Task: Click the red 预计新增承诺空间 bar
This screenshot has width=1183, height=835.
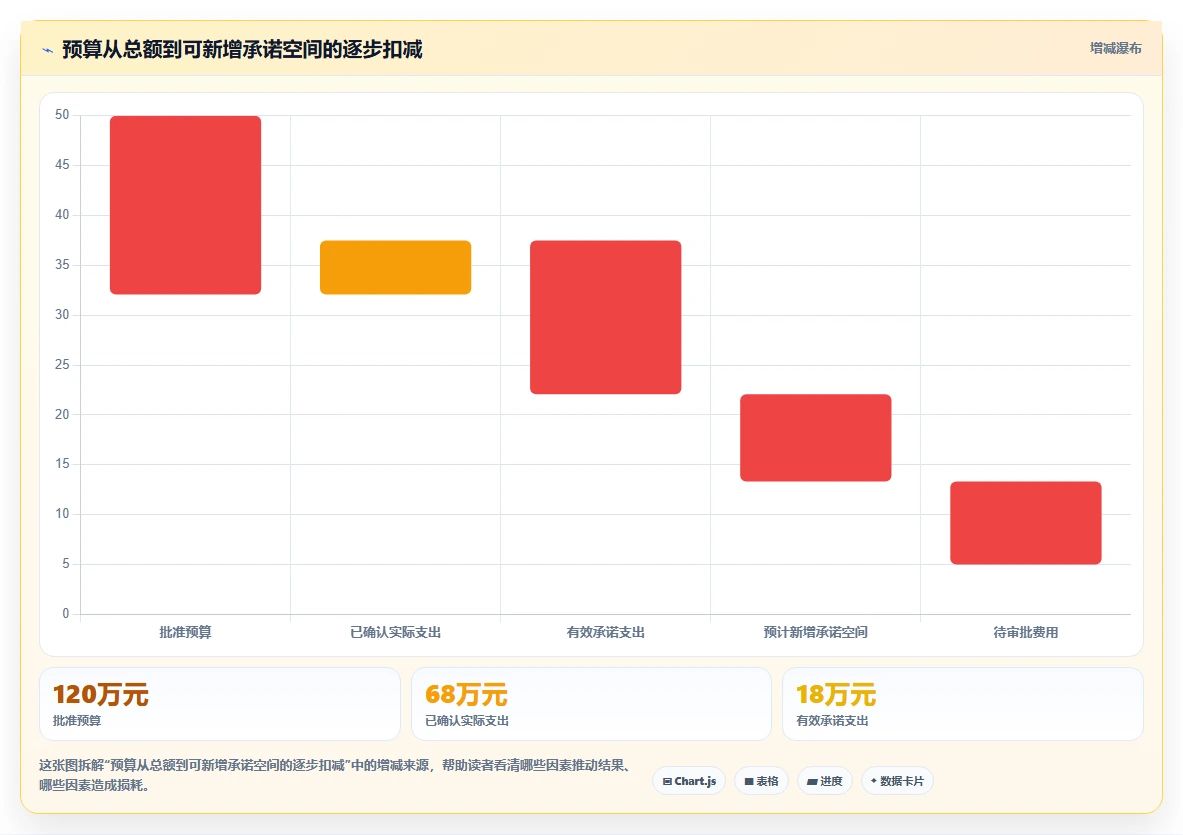Action: coord(816,437)
